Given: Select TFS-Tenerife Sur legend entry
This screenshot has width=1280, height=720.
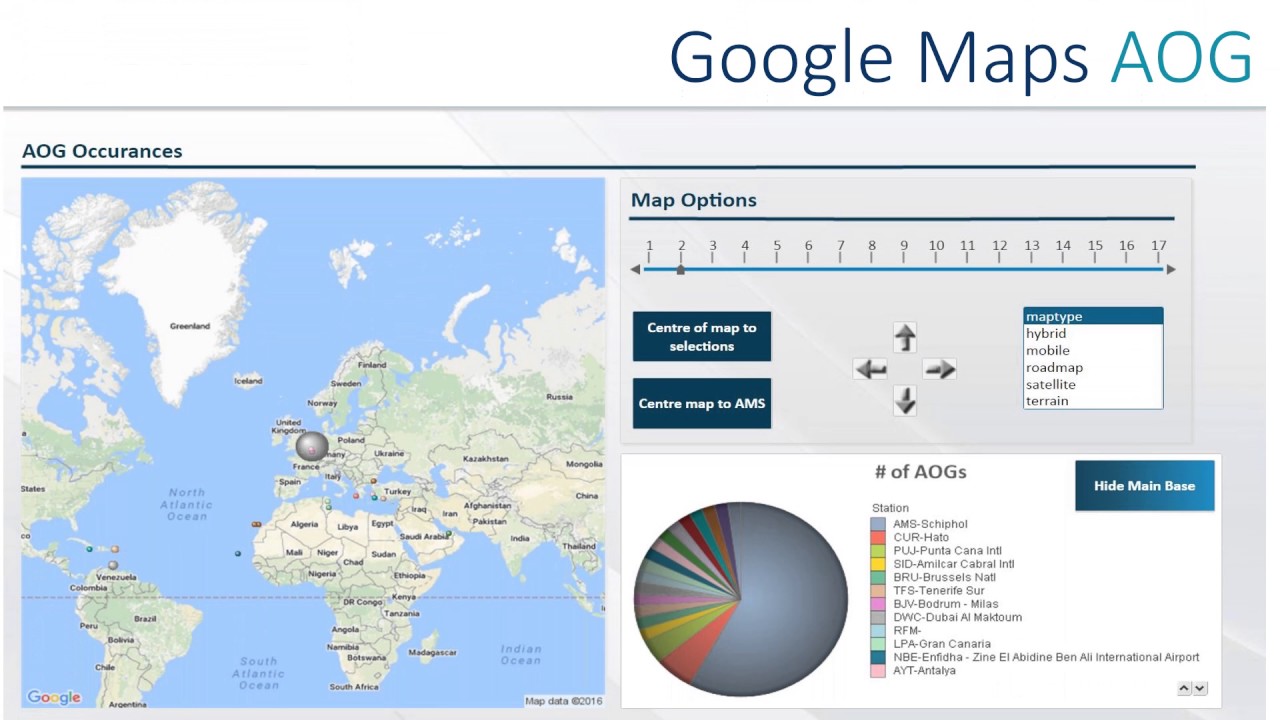Looking at the screenshot, I should (x=938, y=591).
